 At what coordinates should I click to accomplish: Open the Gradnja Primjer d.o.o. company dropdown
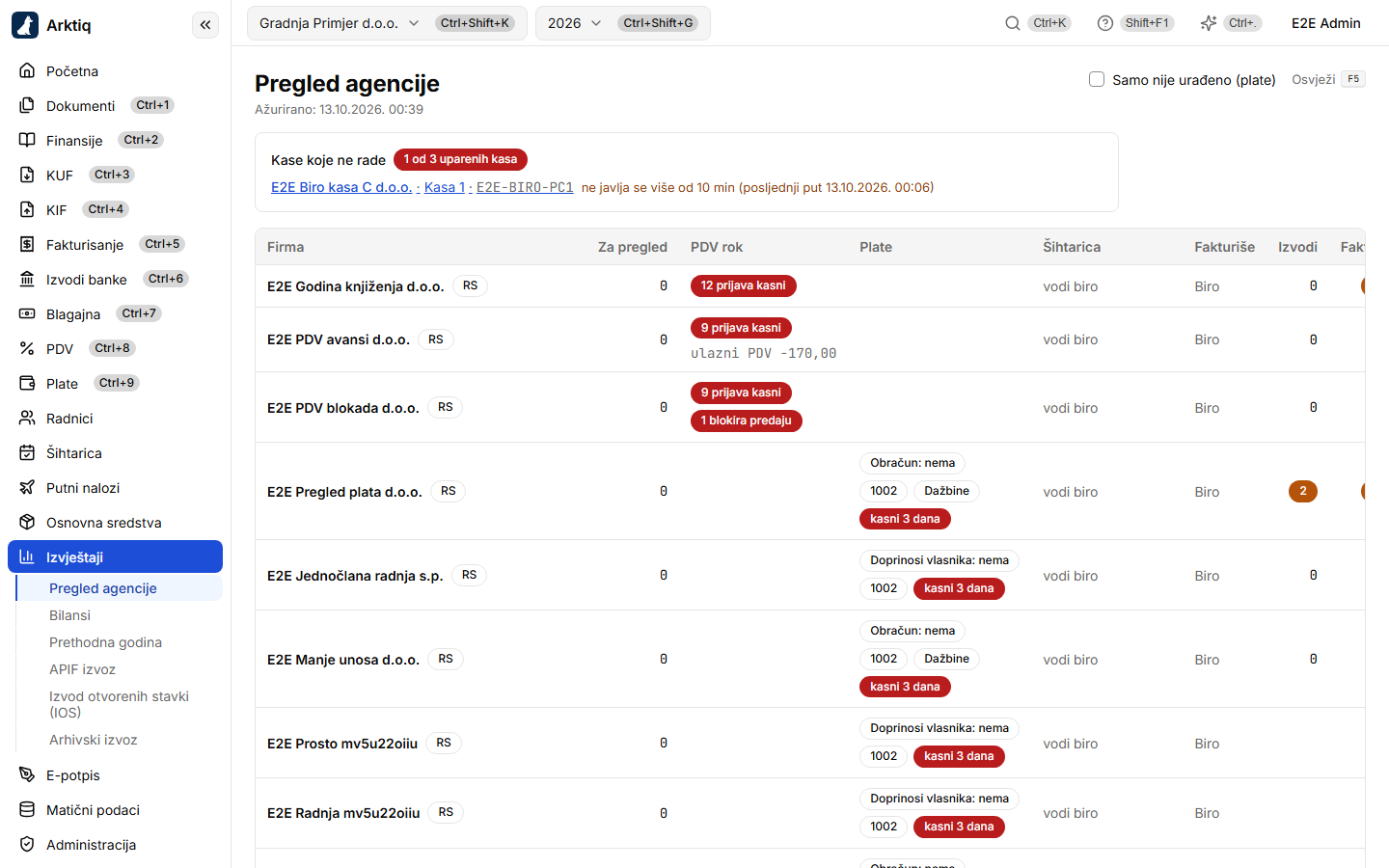pyautogui.click(x=387, y=23)
